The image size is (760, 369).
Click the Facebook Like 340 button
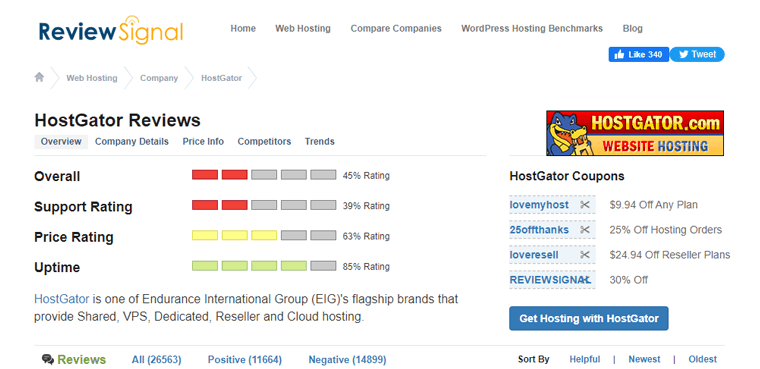coord(639,54)
